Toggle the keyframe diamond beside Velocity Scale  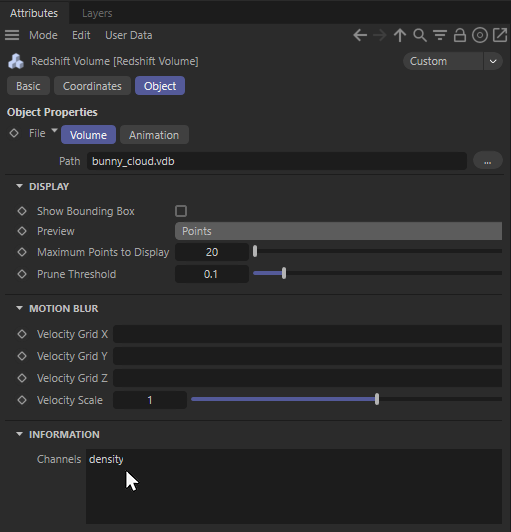pos(22,400)
